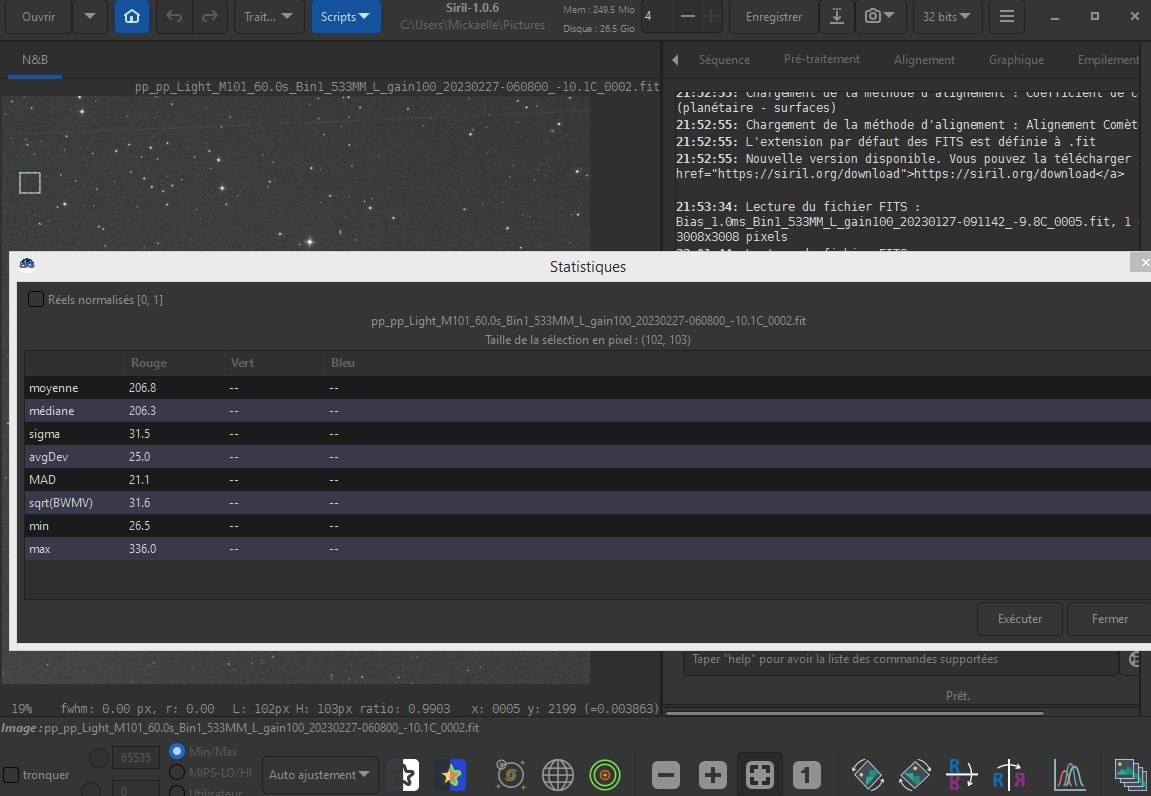Select the avgDev row value 25.0
Image resolution: width=1151 pixels, height=796 pixels.
pyautogui.click(x=139, y=457)
